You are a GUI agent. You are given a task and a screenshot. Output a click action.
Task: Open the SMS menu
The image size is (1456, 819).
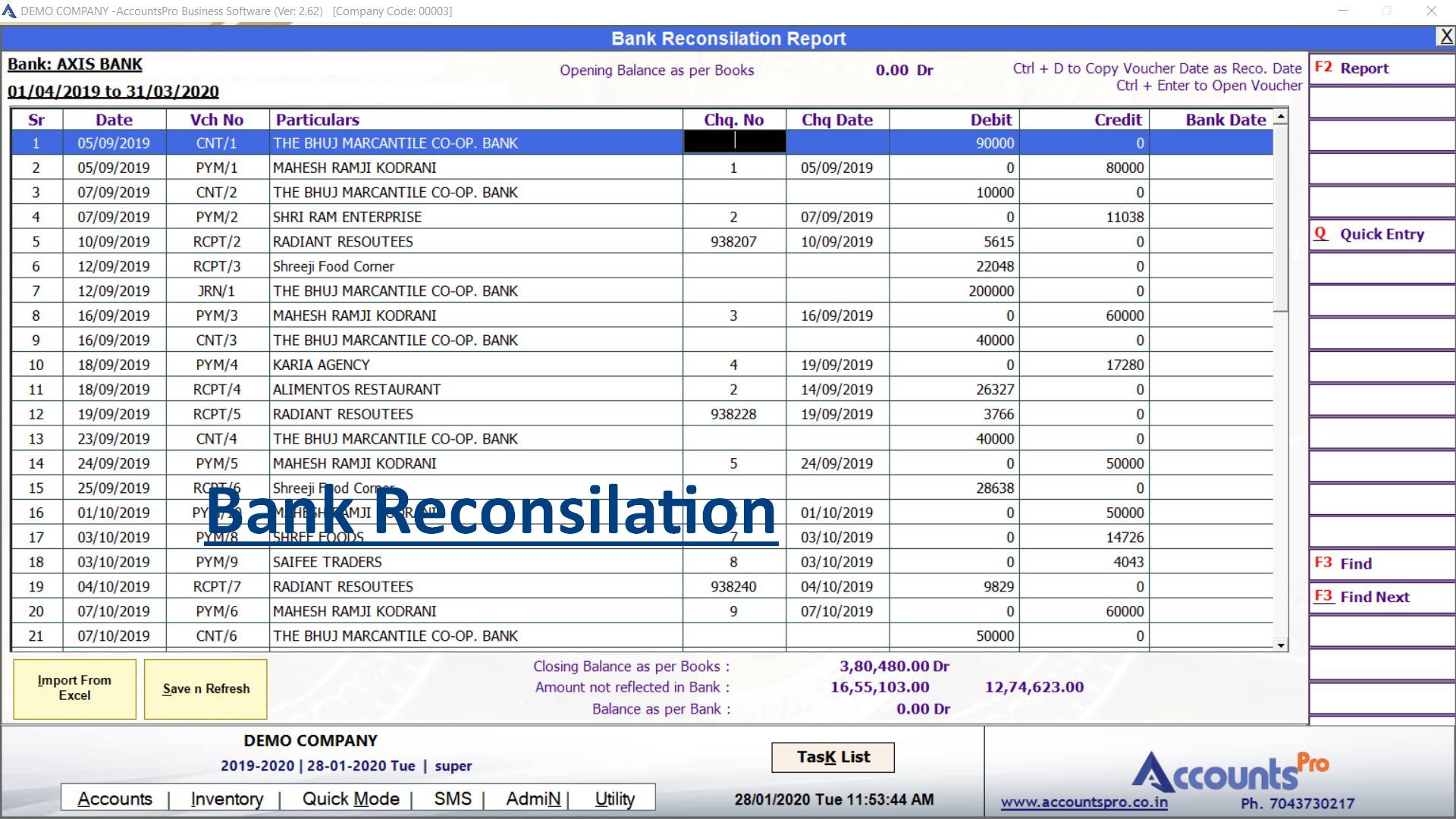pos(453,799)
